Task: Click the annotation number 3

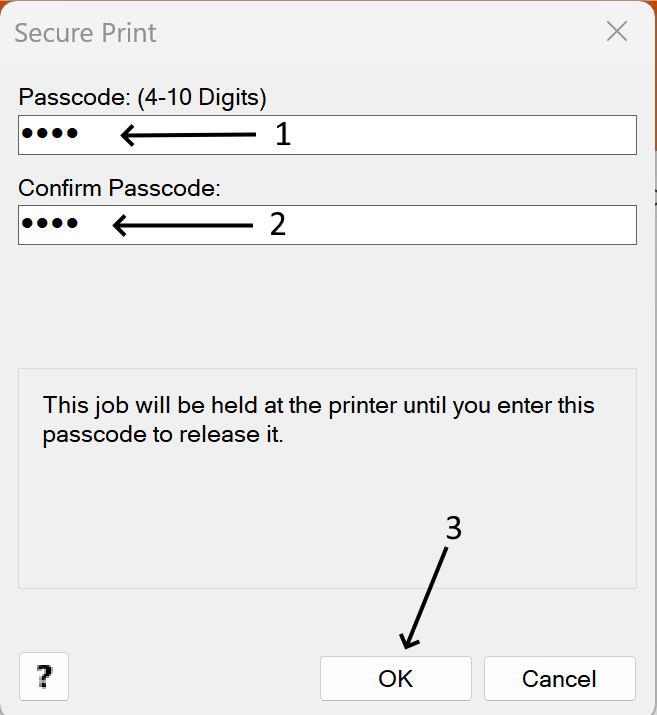Action: (453, 529)
